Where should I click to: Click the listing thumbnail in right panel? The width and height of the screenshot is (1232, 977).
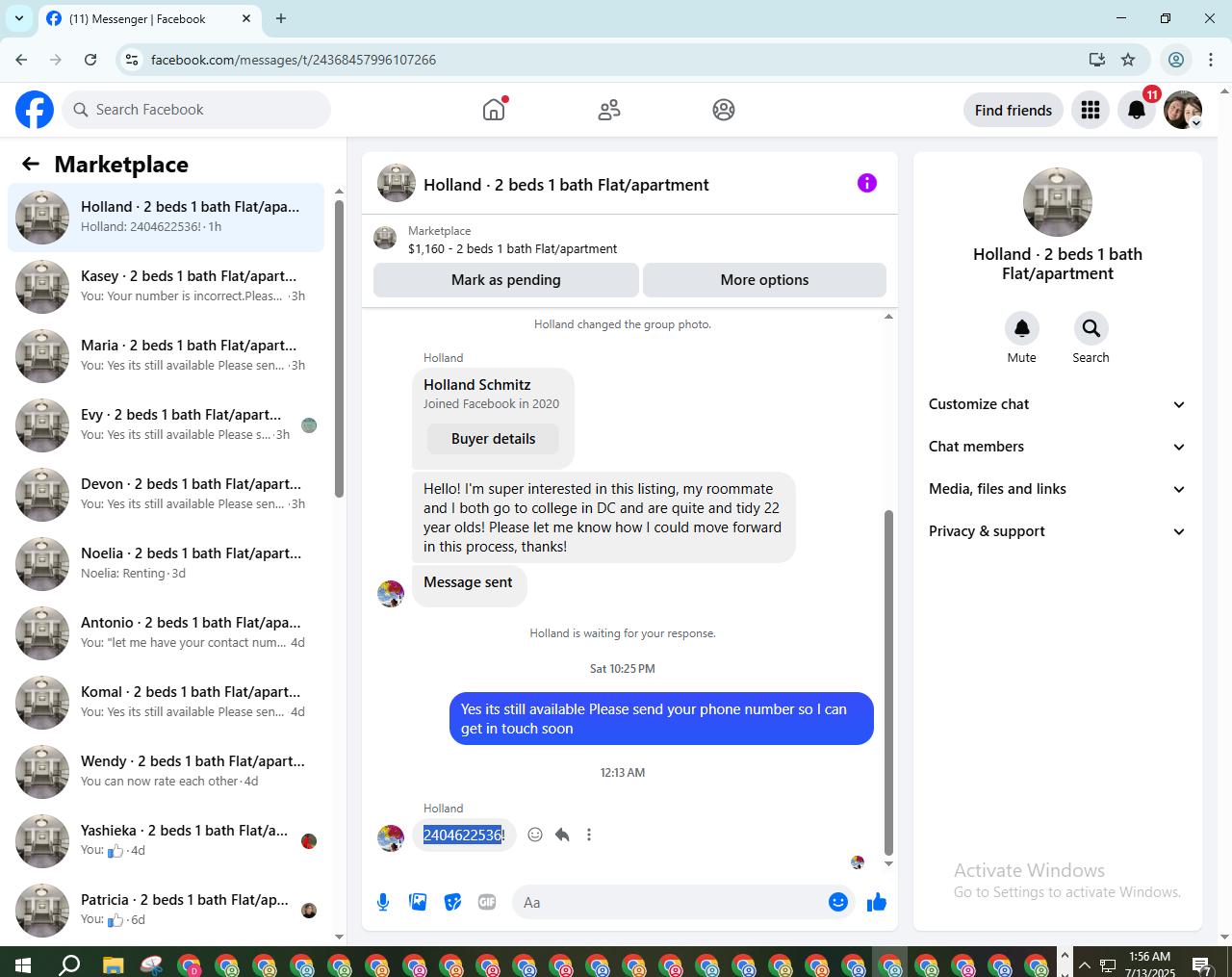(x=1058, y=202)
